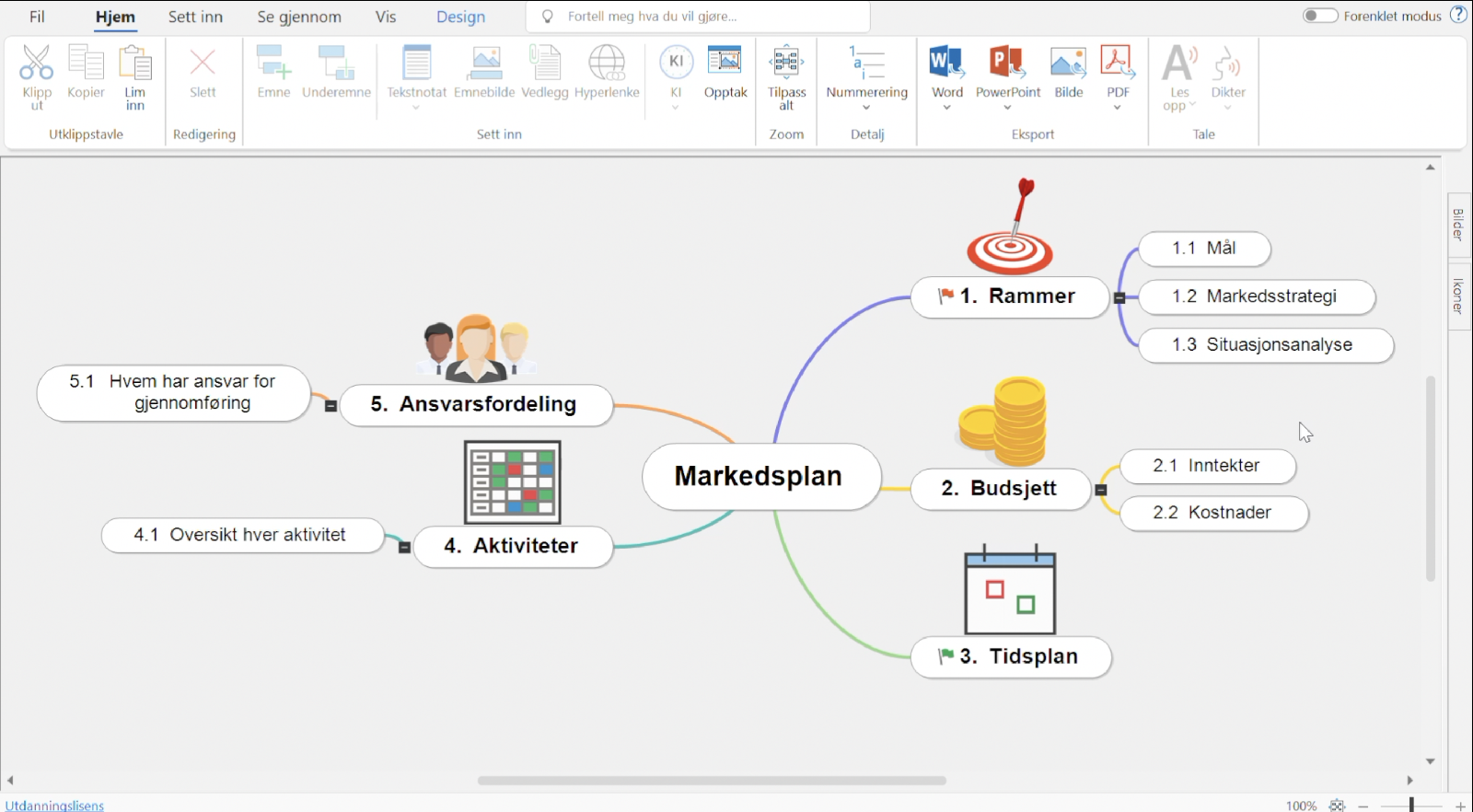Open the Bilder side panel
Screen dimensions: 1473x812
point(1458,225)
